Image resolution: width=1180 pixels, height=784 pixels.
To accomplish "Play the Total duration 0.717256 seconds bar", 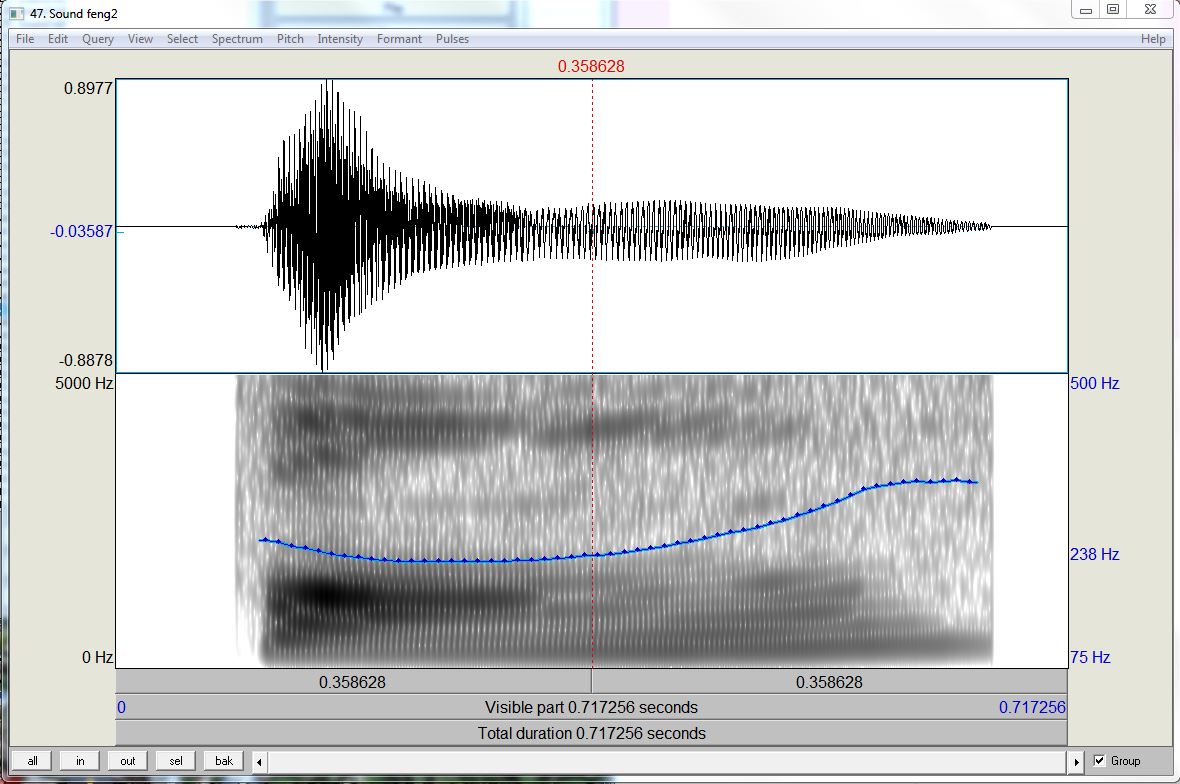I will [x=592, y=733].
